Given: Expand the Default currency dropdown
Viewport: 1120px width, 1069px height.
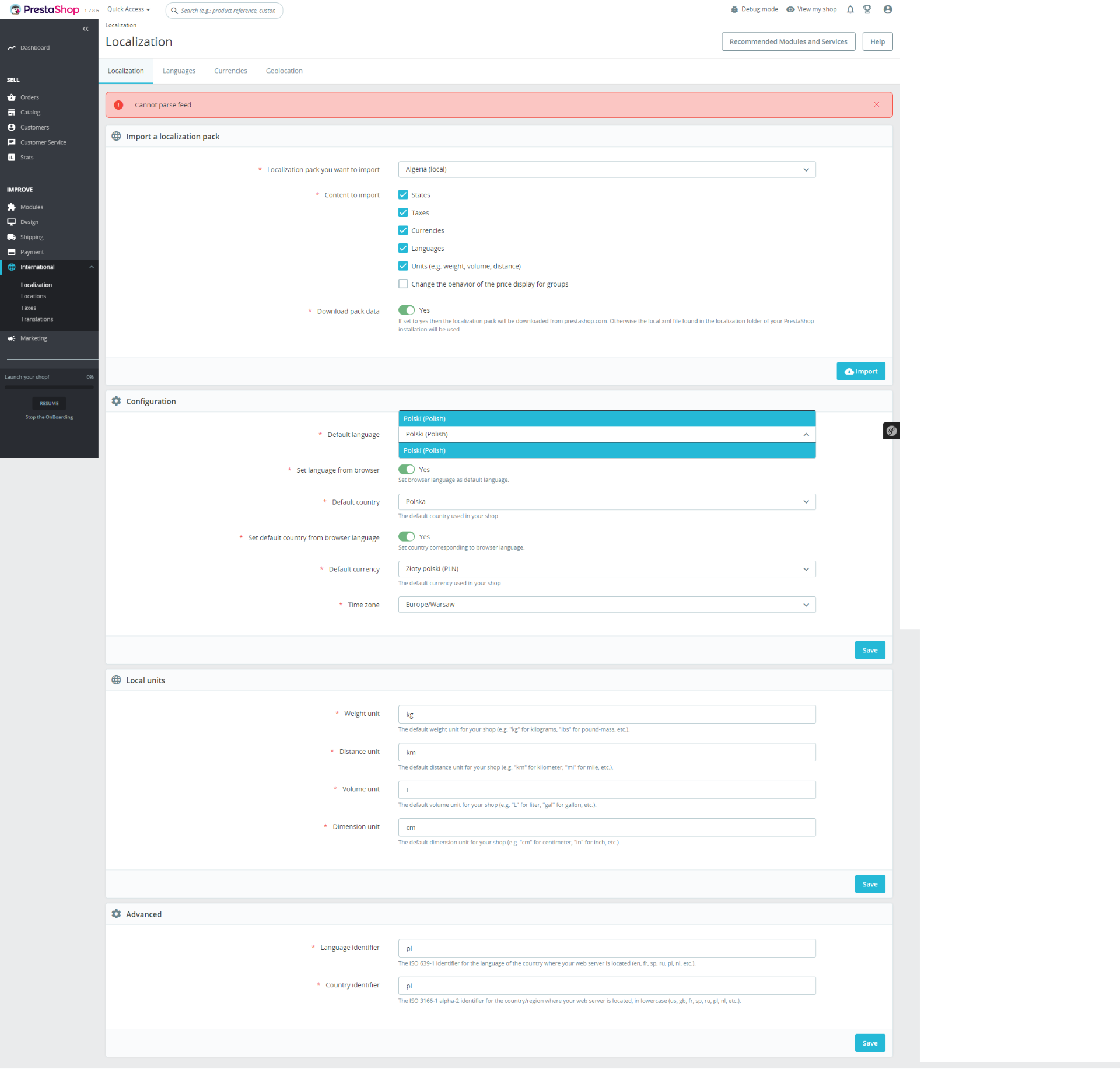Looking at the screenshot, I should pos(606,569).
